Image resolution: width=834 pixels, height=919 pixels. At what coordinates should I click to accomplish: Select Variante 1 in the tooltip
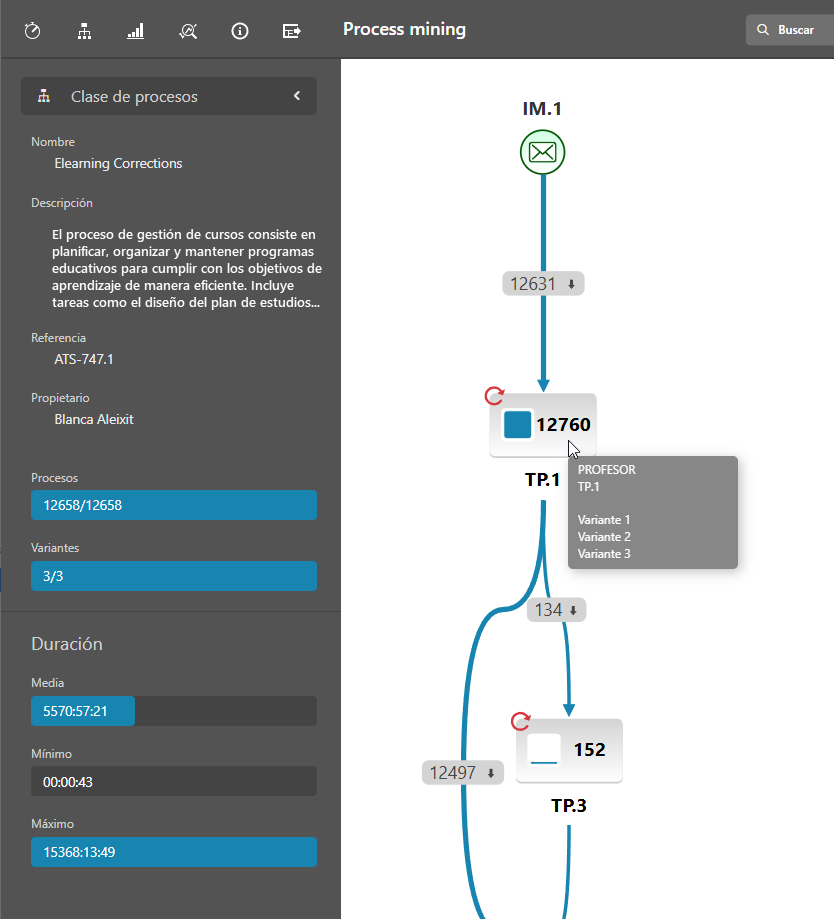[604, 520]
